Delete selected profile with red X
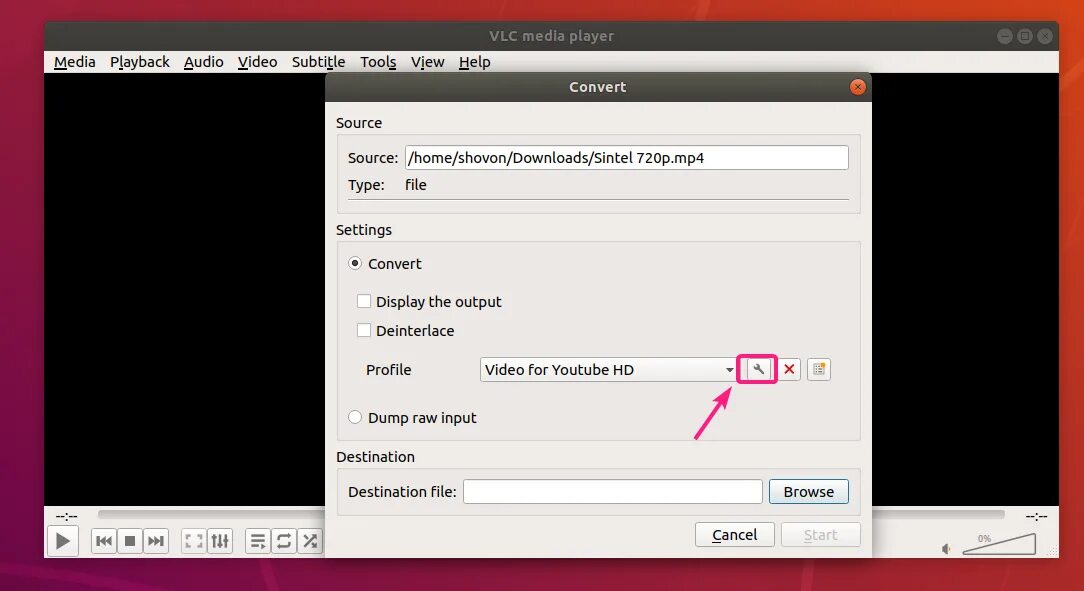1084x591 pixels. [x=789, y=369]
